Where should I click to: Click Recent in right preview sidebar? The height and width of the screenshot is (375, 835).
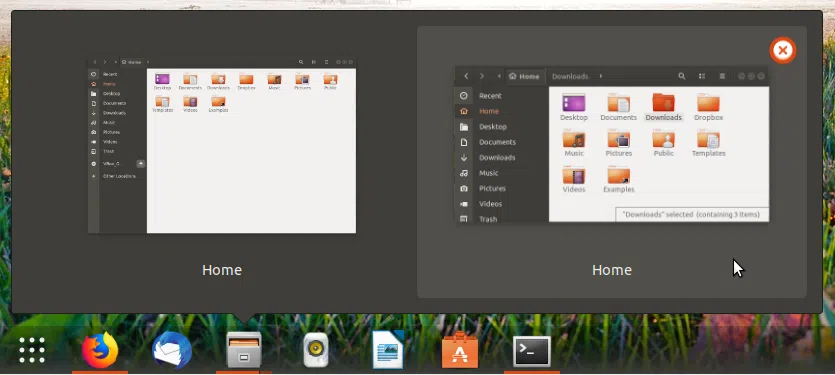[x=490, y=96]
